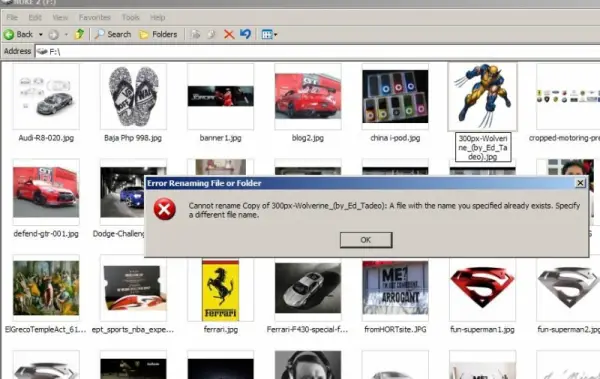Screen dimensions: 600x379
Task: Open the Tools menu
Action: [130, 17]
